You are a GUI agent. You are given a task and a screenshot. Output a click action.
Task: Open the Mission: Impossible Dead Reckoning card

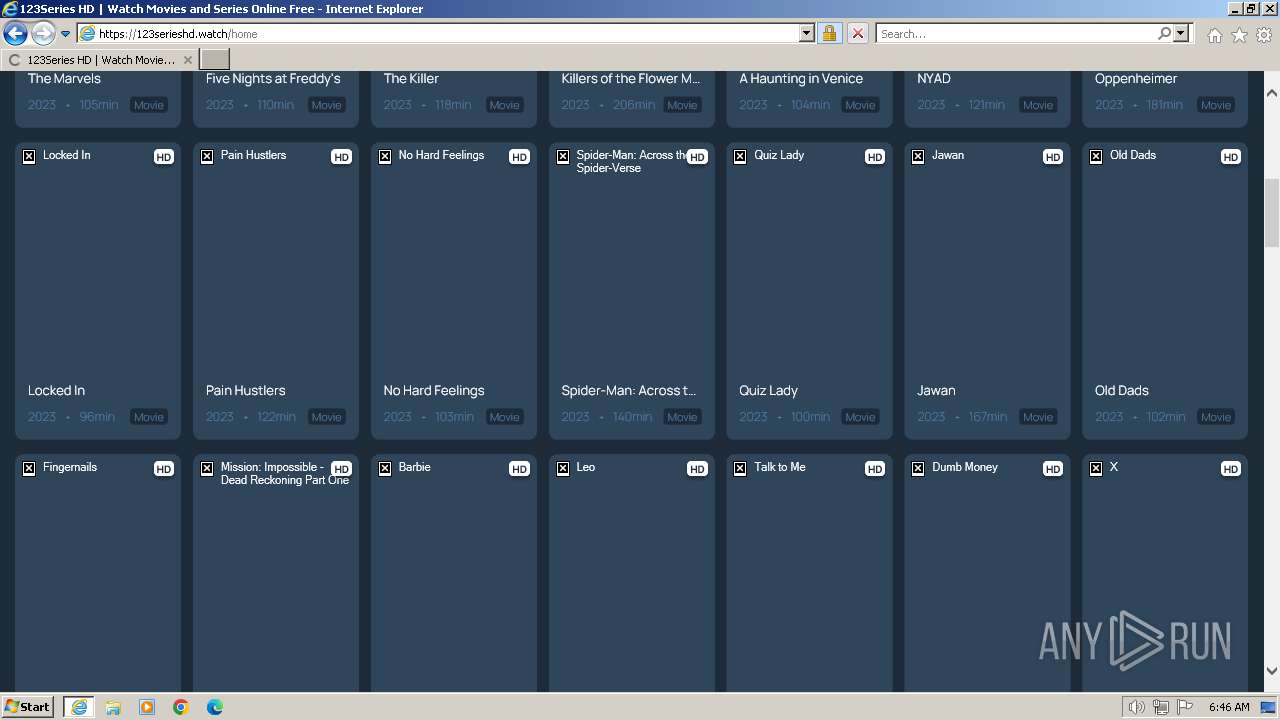tap(276, 573)
